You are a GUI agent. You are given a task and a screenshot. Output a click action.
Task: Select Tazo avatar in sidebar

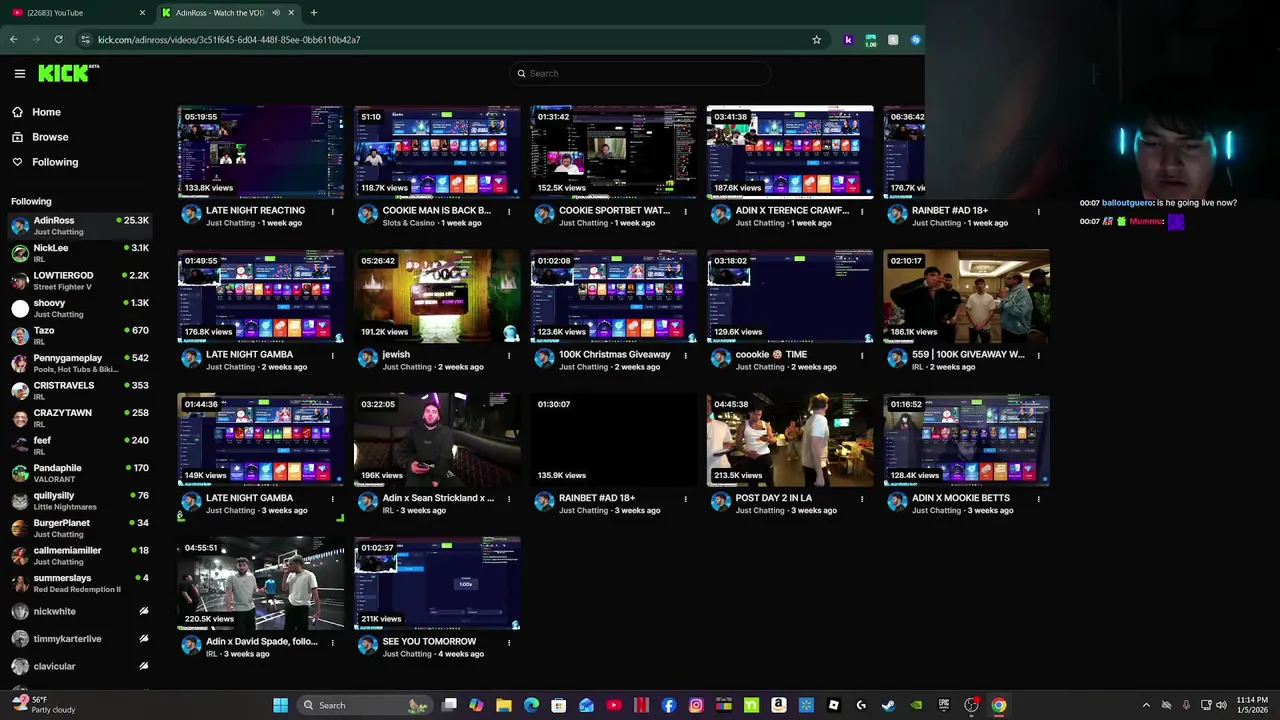[20, 336]
